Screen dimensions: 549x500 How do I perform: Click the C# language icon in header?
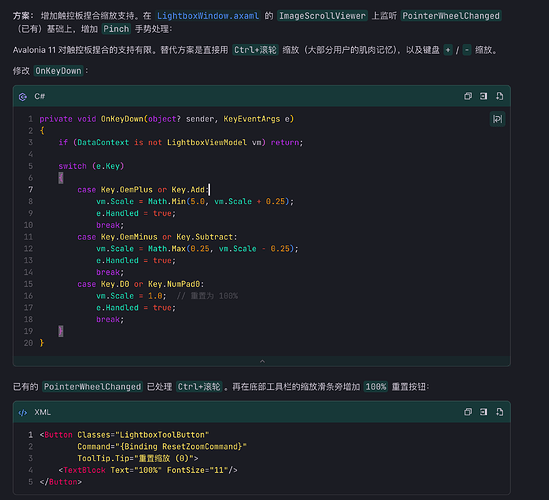(23, 97)
